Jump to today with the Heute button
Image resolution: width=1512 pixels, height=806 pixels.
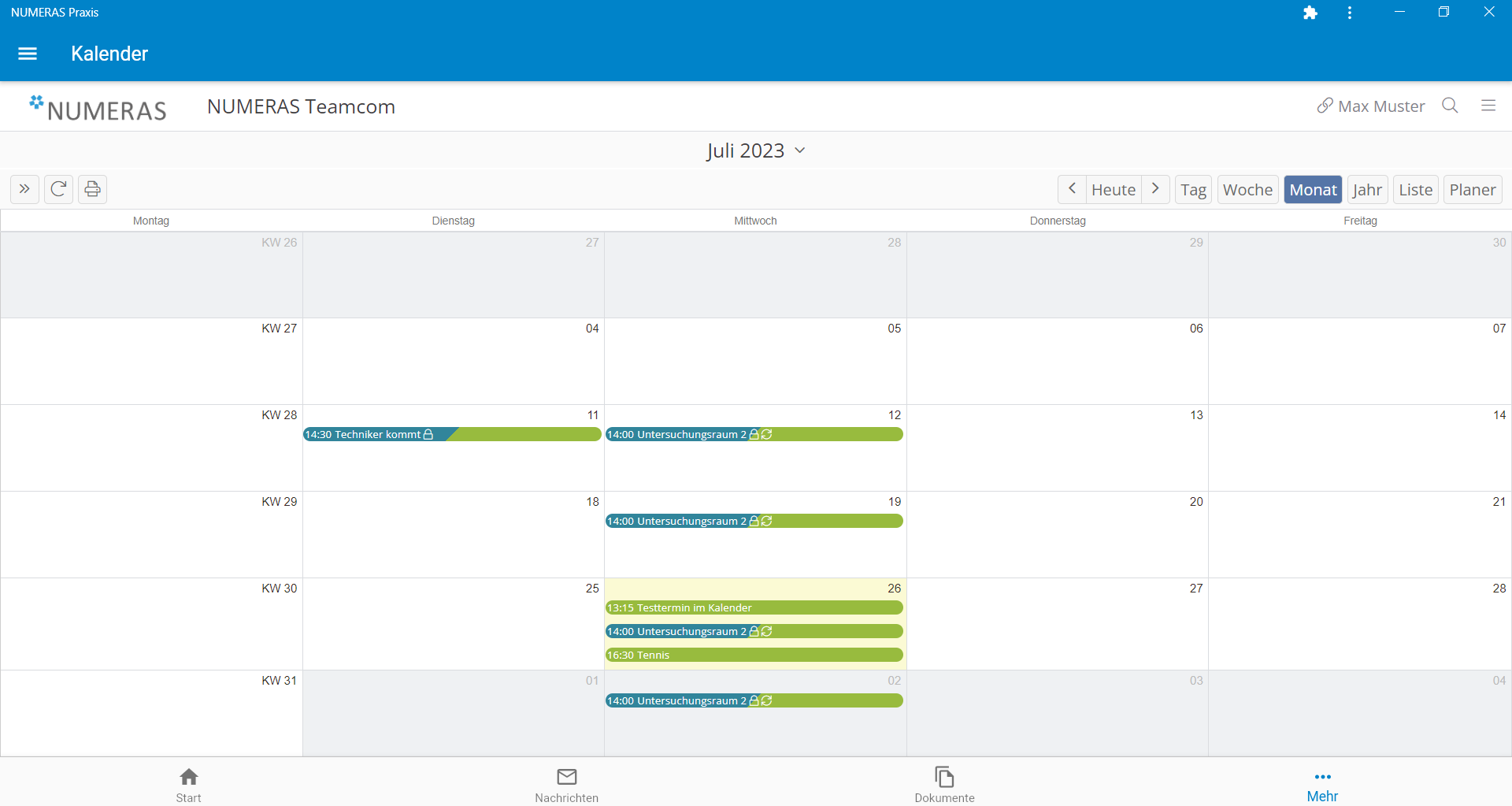(1113, 189)
